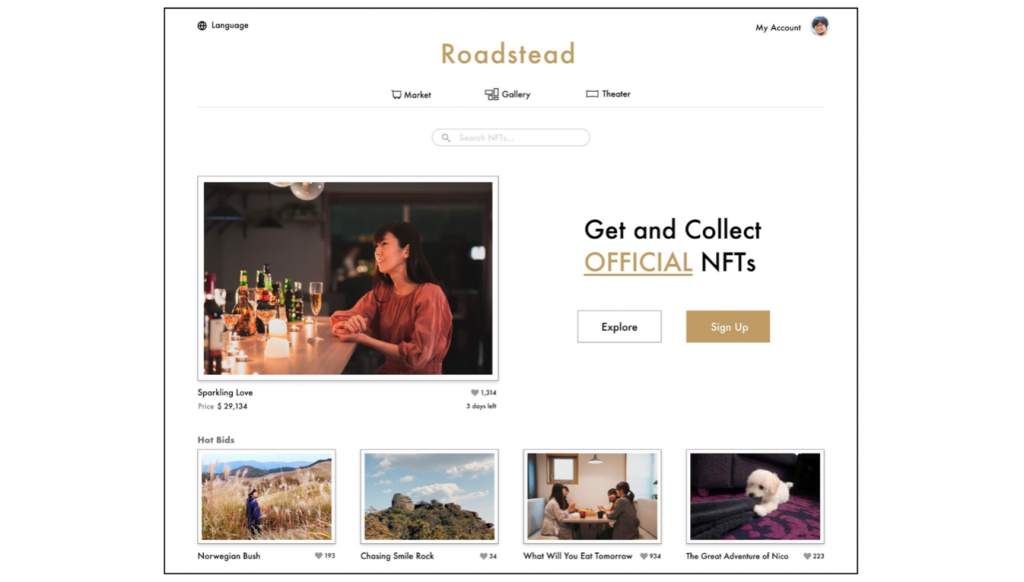Toggle heart on What Will You Eat Tomorrow

pyautogui.click(x=644, y=557)
